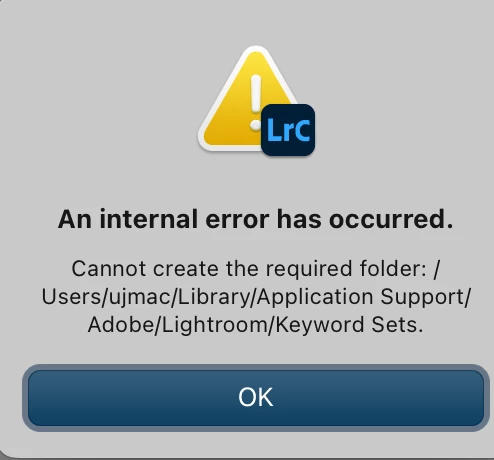
Task: Click the white exclamation mark in the triangle
Action: [256, 102]
